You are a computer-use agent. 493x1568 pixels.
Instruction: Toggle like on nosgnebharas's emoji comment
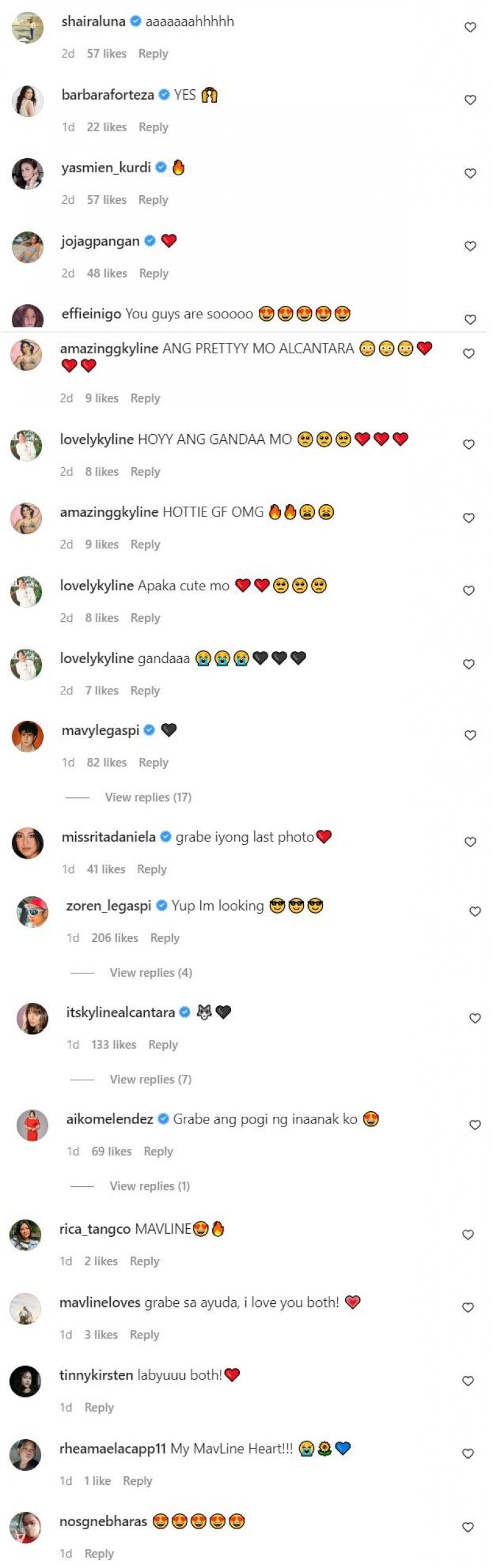[x=468, y=1527]
